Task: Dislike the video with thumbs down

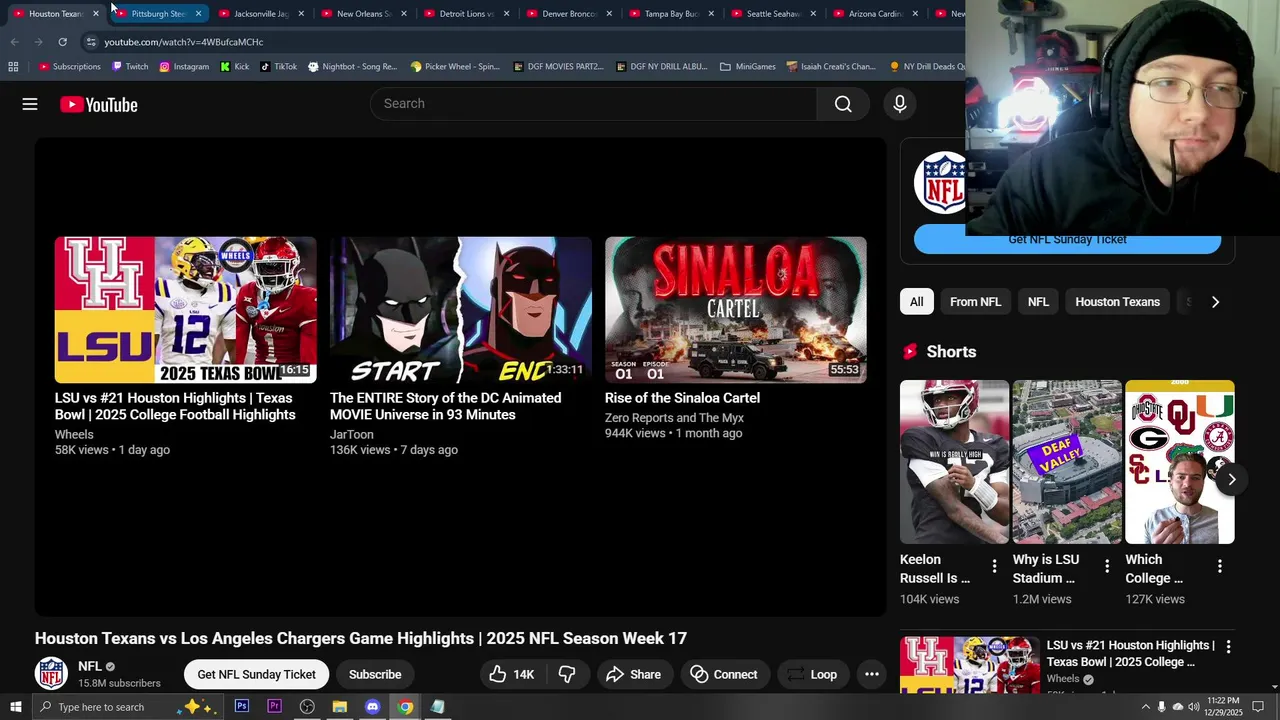Action: [x=567, y=674]
